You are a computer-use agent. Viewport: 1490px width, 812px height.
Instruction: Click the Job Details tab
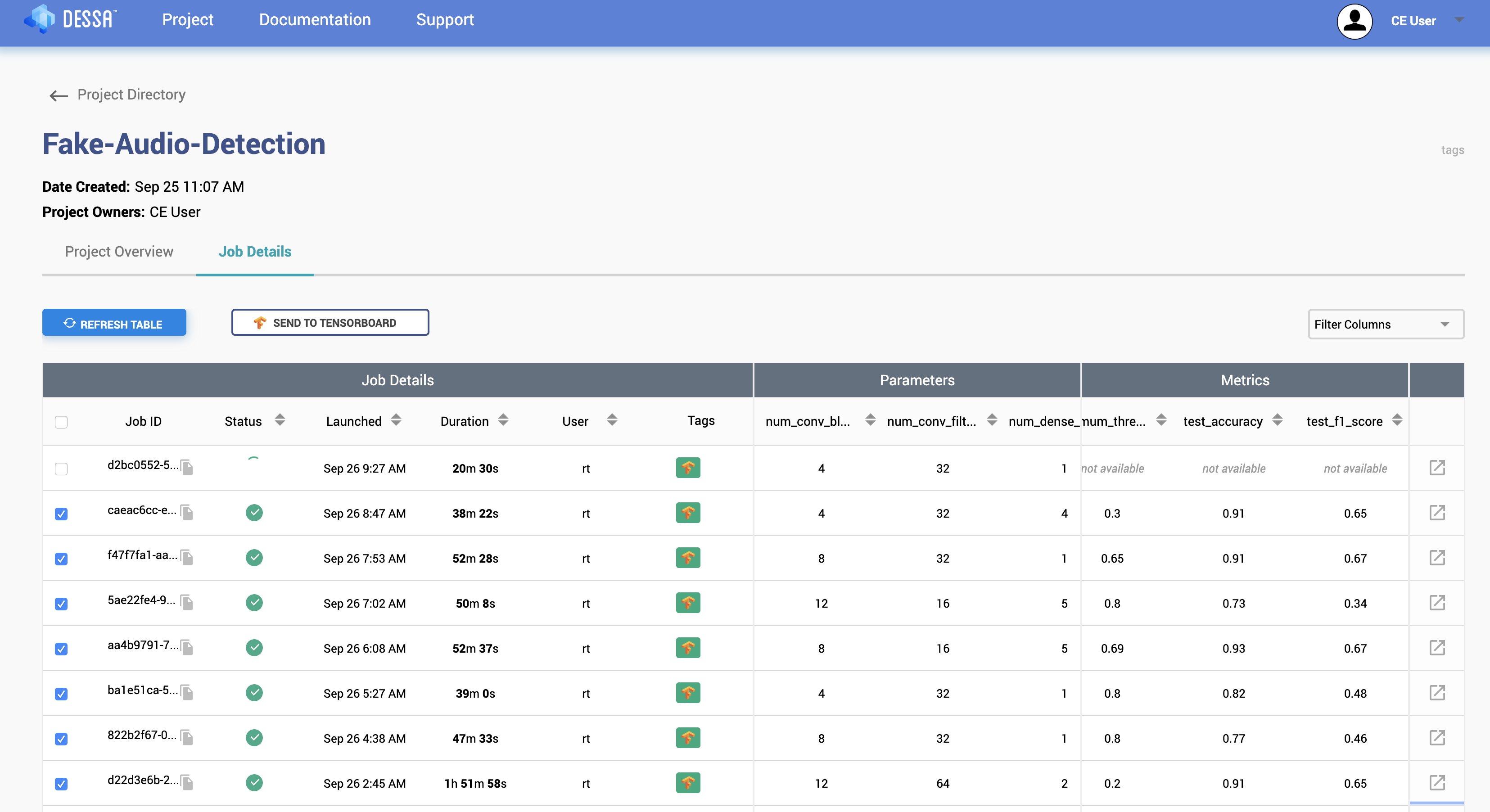point(255,252)
